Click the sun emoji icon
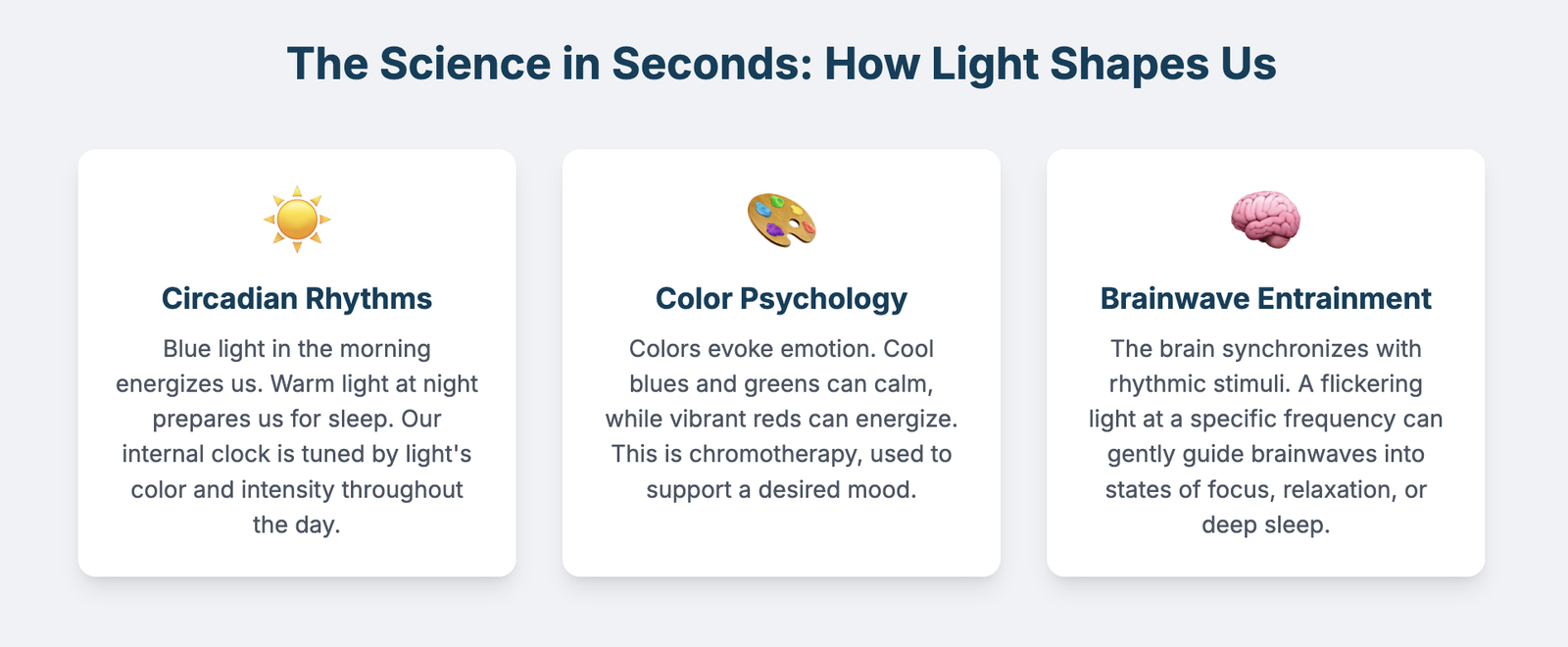The image size is (1568, 647). [x=297, y=220]
